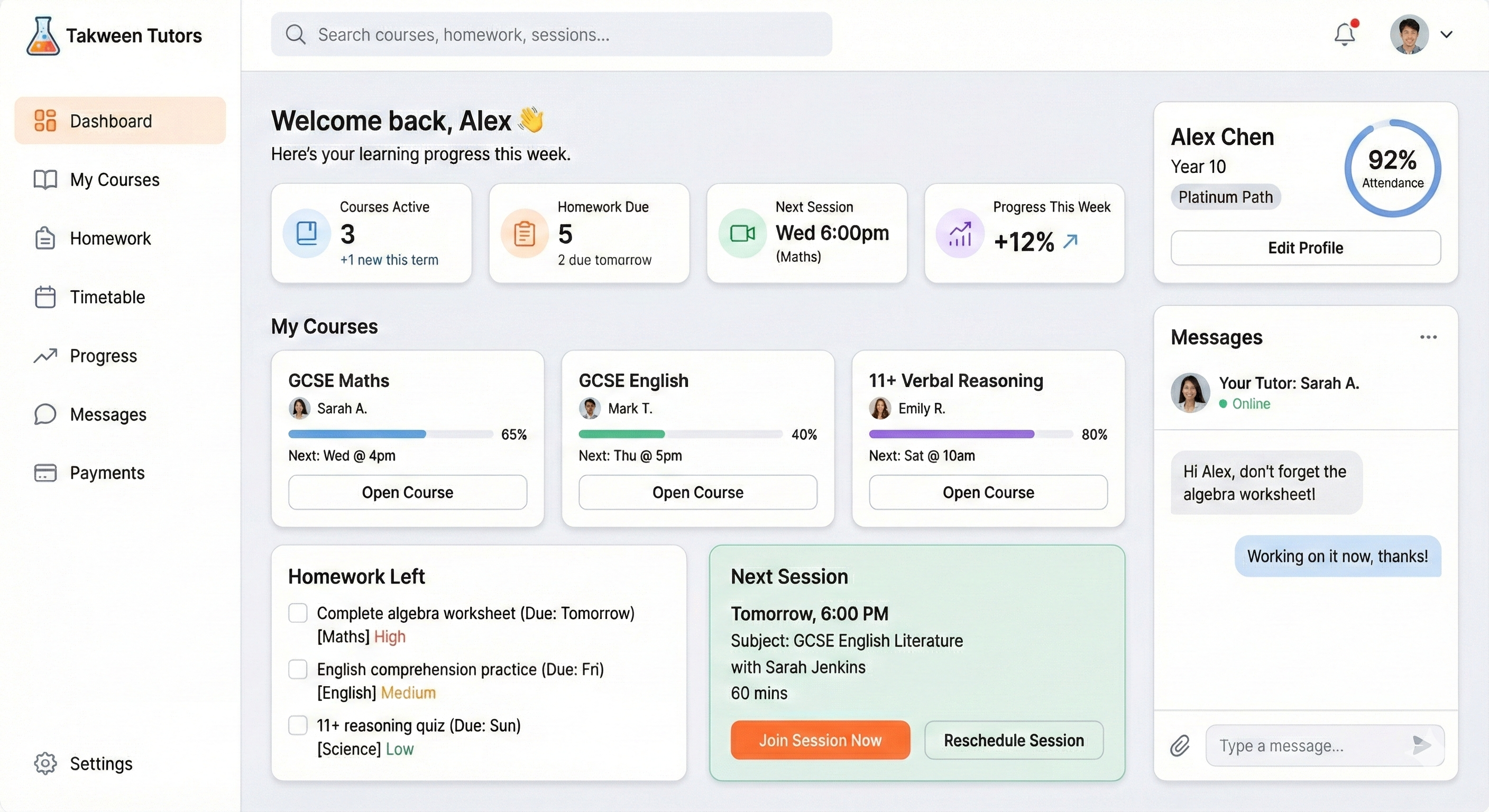Open the GCSE English course
Image resolution: width=1489 pixels, height=812 pixels.
697,492
